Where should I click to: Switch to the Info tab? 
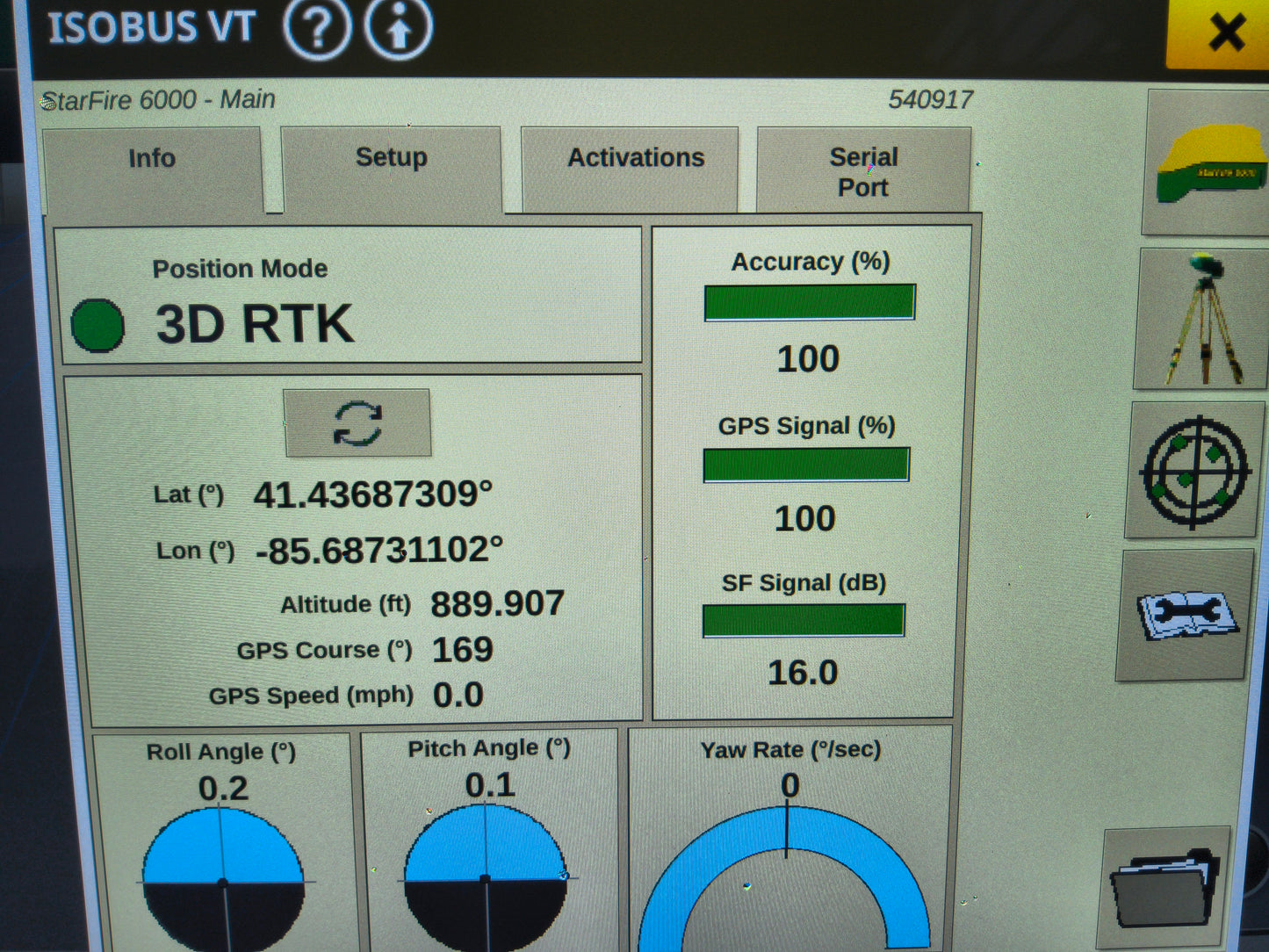pos(152,169)
